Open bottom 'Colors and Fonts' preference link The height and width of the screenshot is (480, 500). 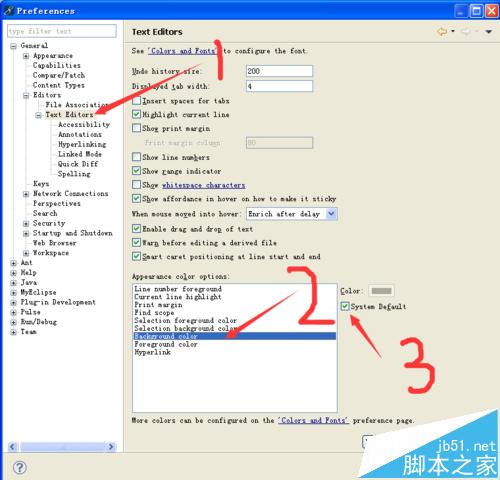tap(313, 421)
